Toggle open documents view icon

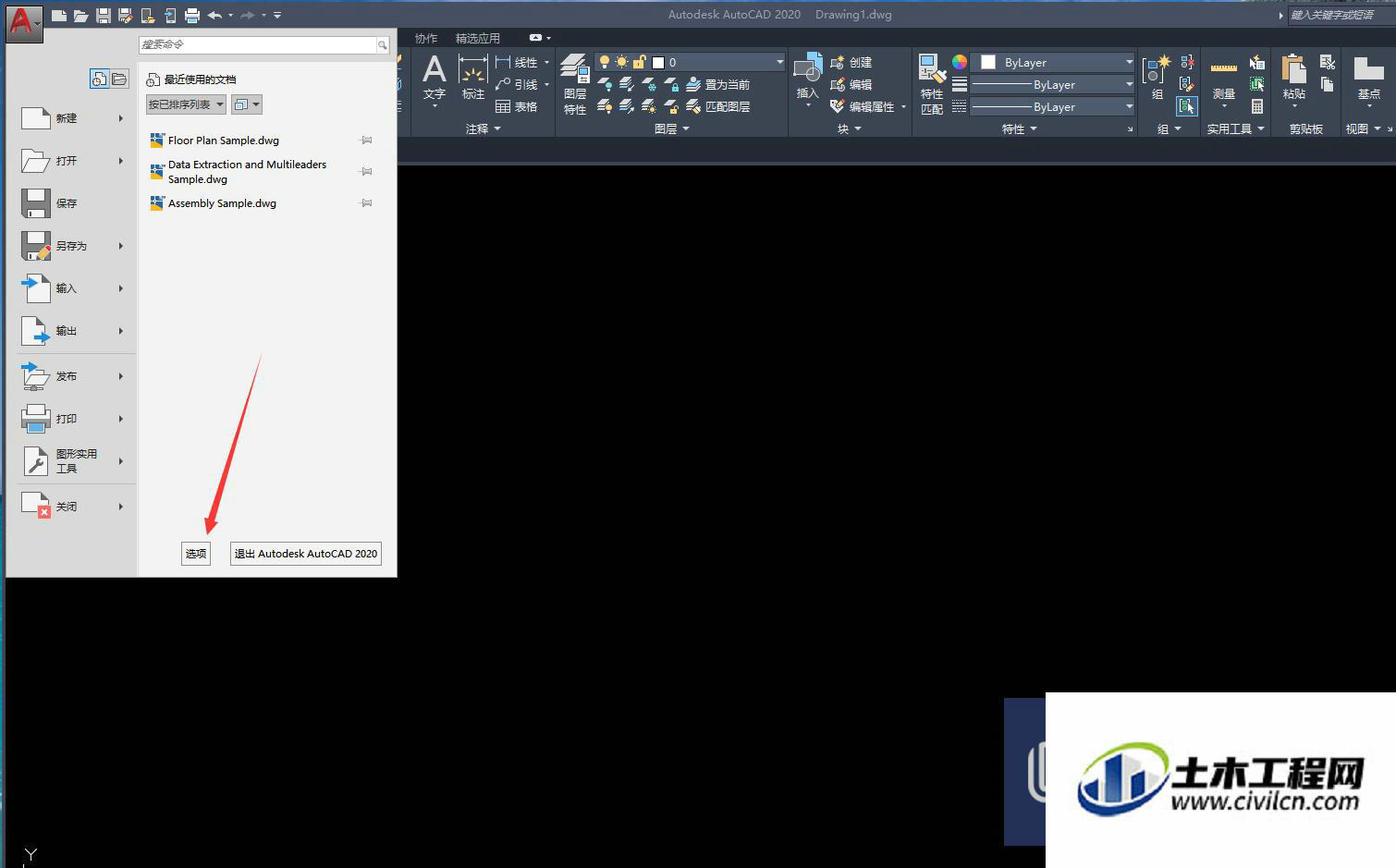coord(119,79)
